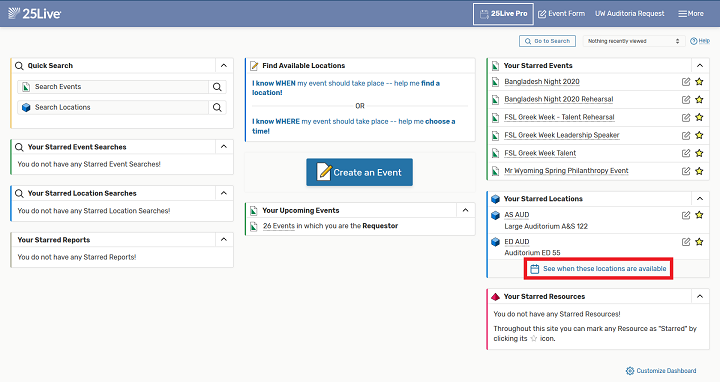Open ED AUD location
The image size is (720, 382).
[x=517, y=242]
